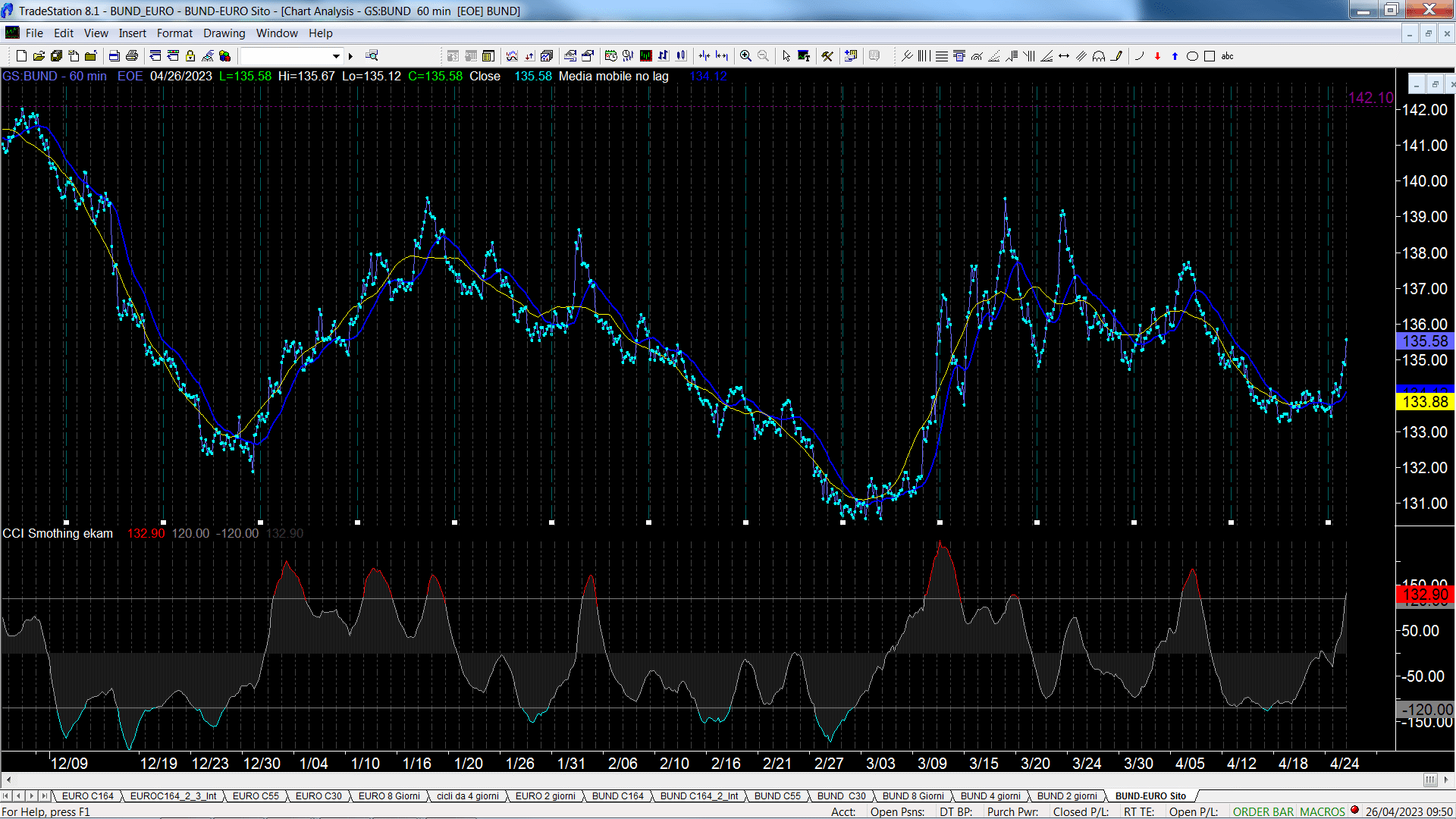1456x819 pixels.
Task: Click the hammer tools icon
Action: [x=827, y=56]
